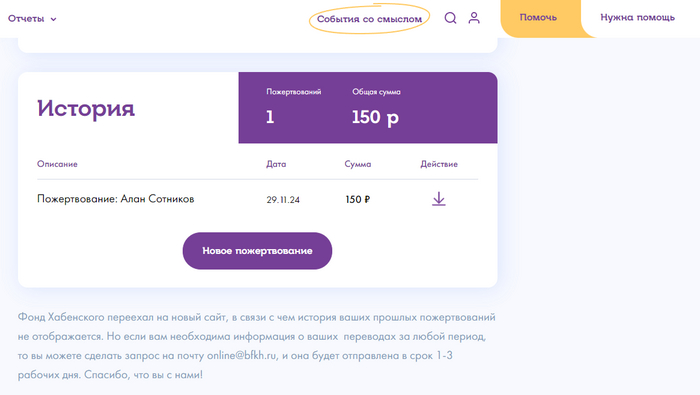Click the 150 ₽ amount cell
The image size is (700, 395).
[358, 200]
